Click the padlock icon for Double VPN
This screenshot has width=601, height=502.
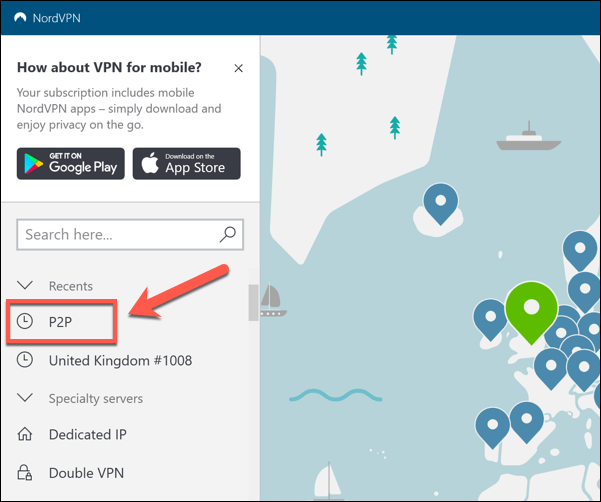(x=25, y=472)
